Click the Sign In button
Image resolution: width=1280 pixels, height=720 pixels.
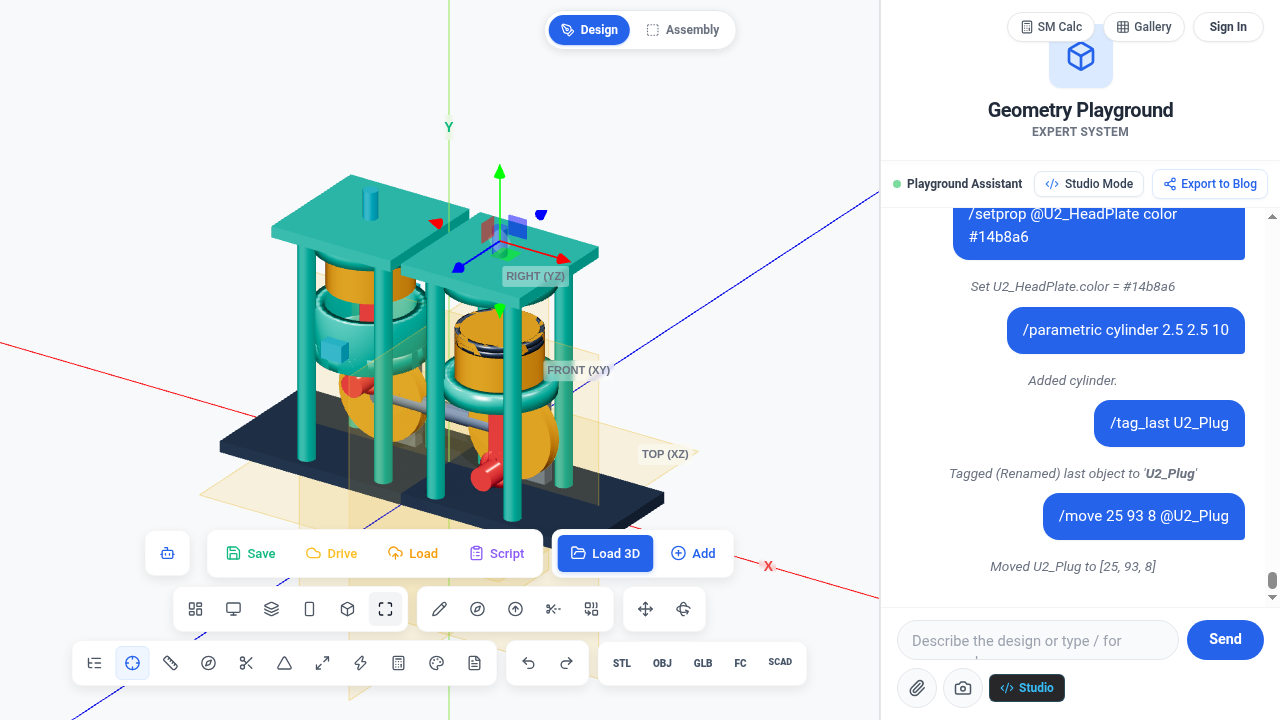1228,27
